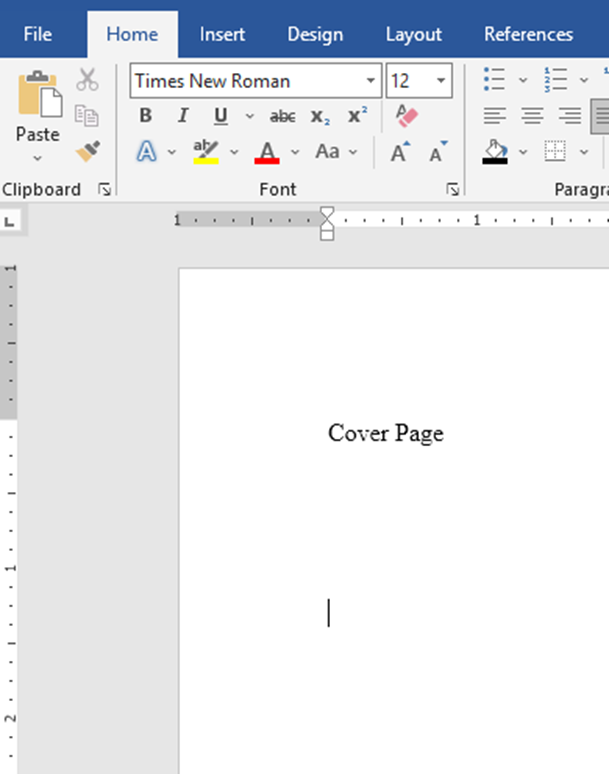This screenshot has height=774, width=609.
Task: Open Font dialog box launcher
Action: tap(453, 189)
